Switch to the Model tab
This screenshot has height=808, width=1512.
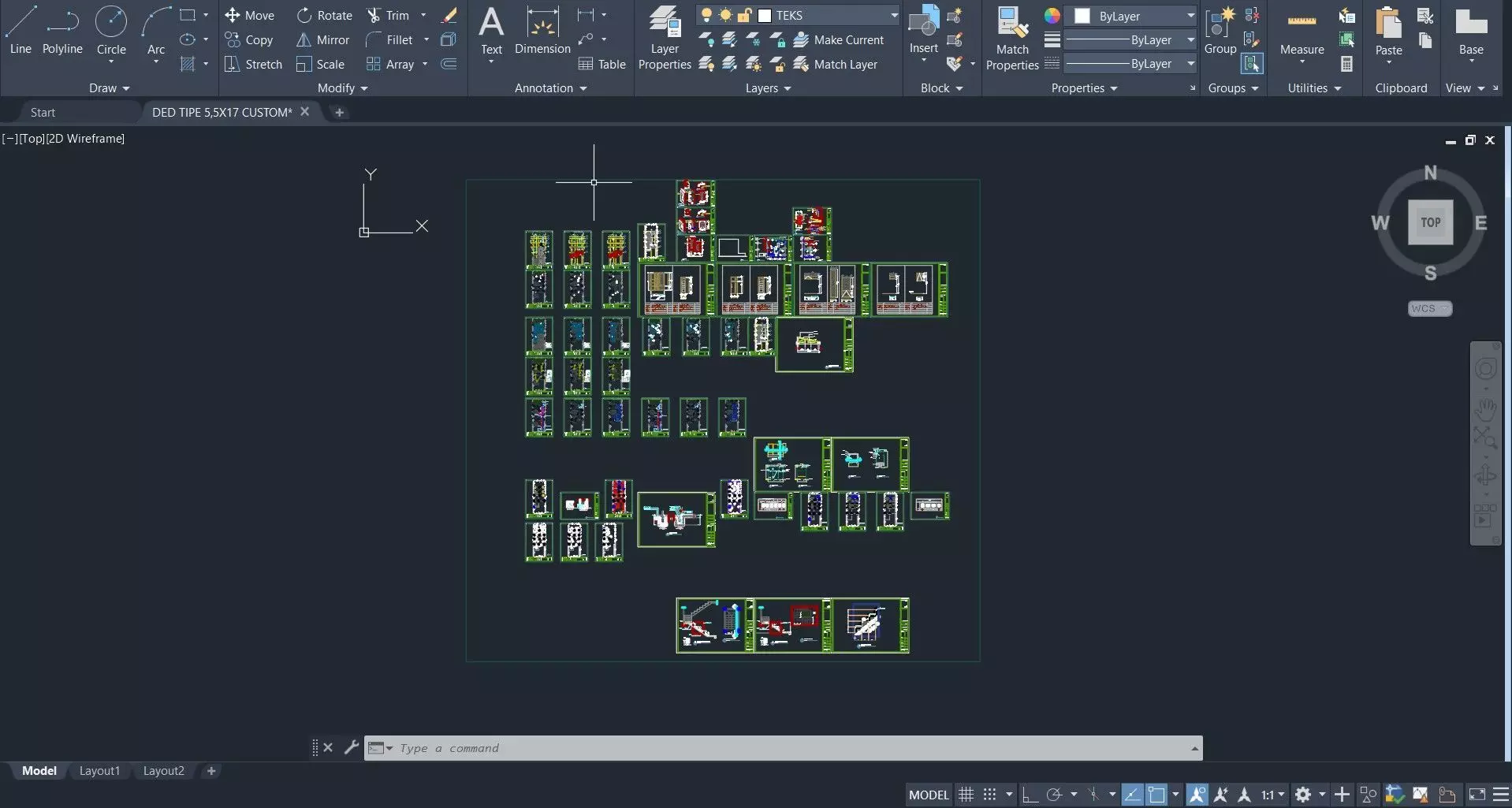39,771
